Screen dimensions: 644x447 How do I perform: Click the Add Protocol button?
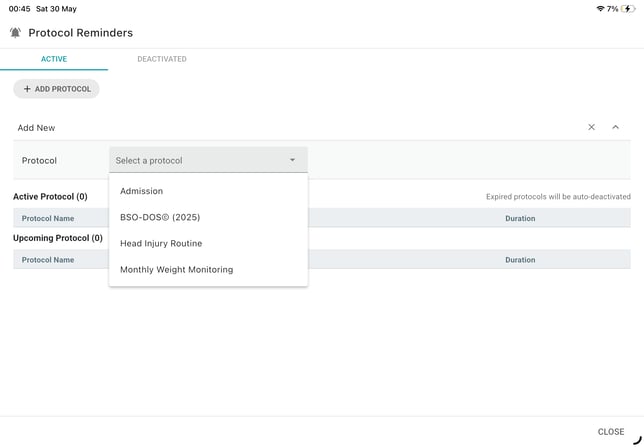pos(56,89)
